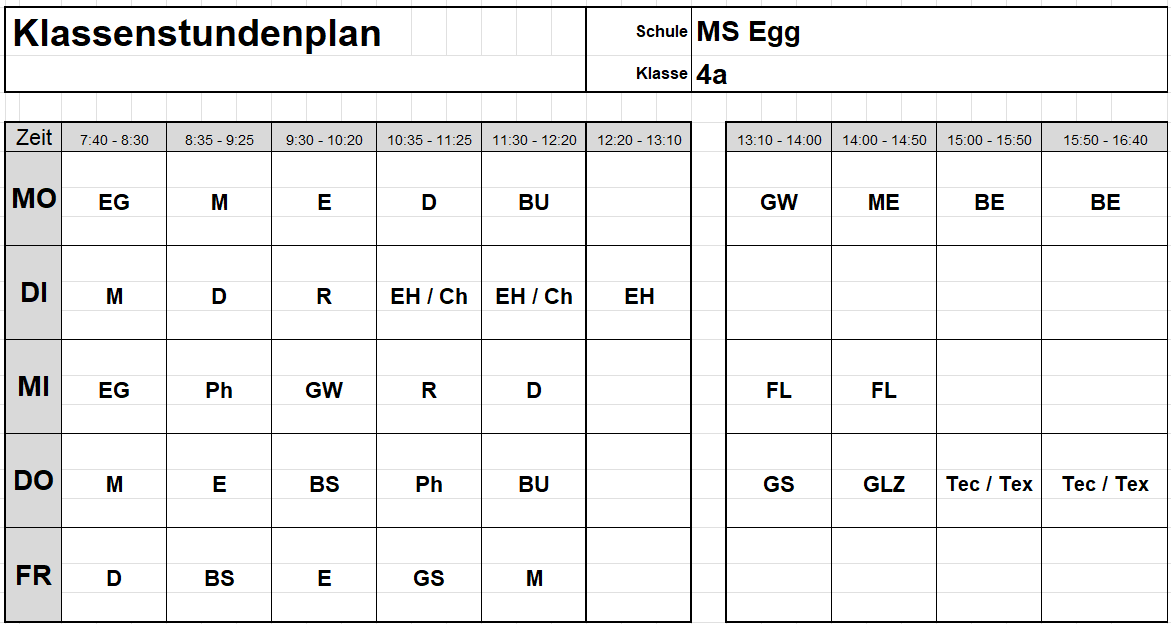
Task: Click Tuesday's R lesson cell
Action: pos(324,293)
